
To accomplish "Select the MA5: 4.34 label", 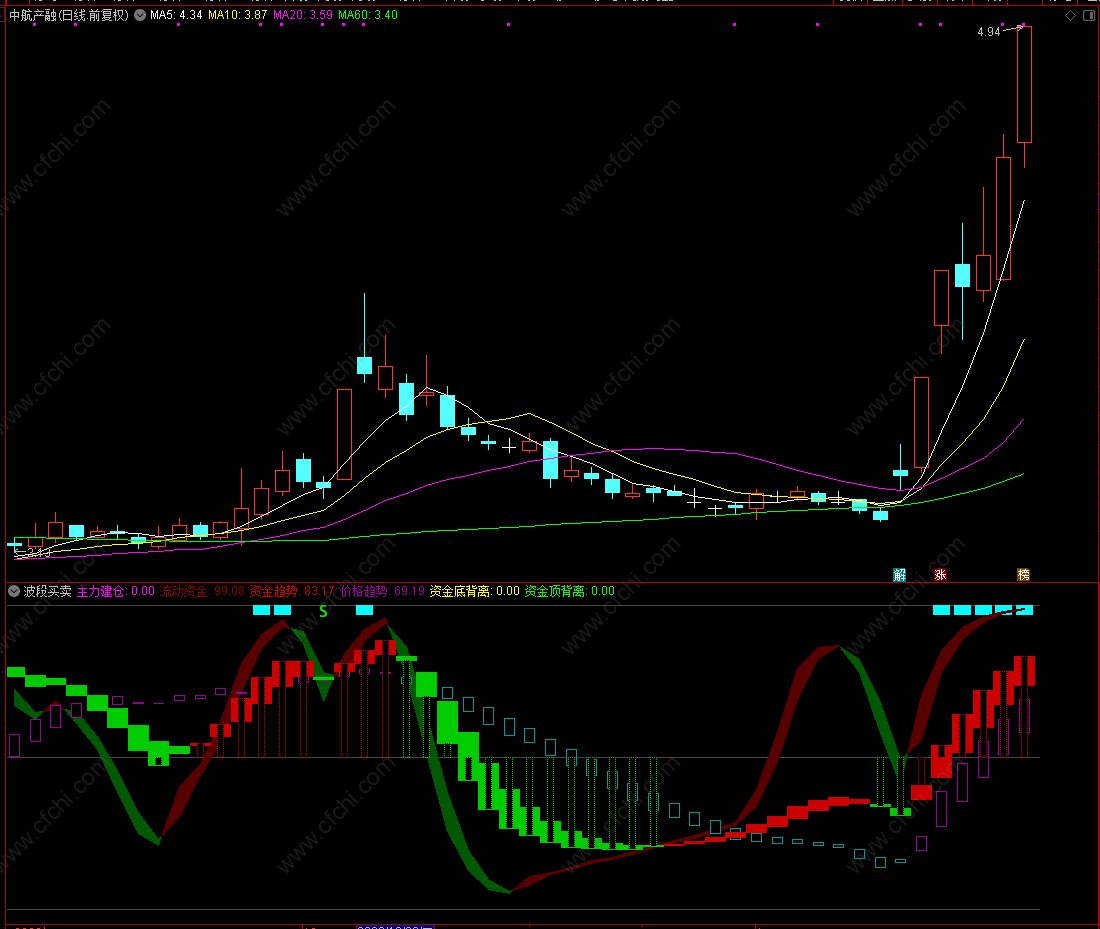I will pyautogui.click(x=176, y=15).
